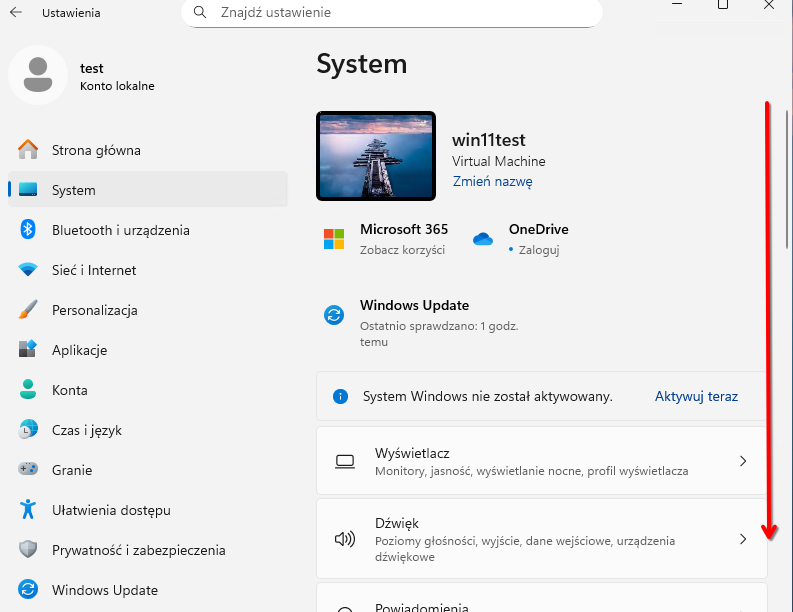Open Windows Update in the sidebar
This screenshot has height=612, width=793.
(x=148, y=589)
